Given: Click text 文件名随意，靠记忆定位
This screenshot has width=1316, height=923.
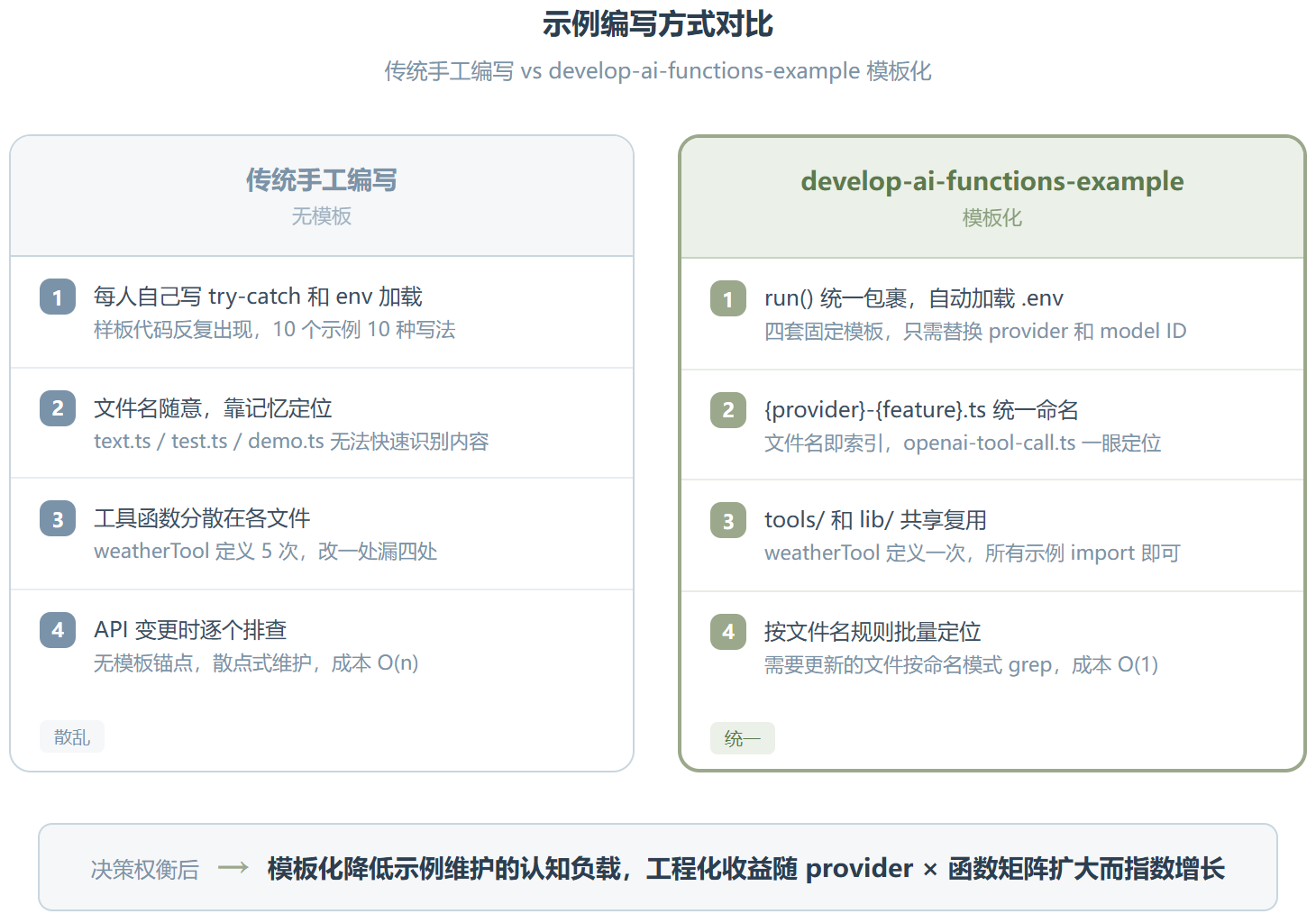Looking at the screenshot, I should (x=213, y=408).
